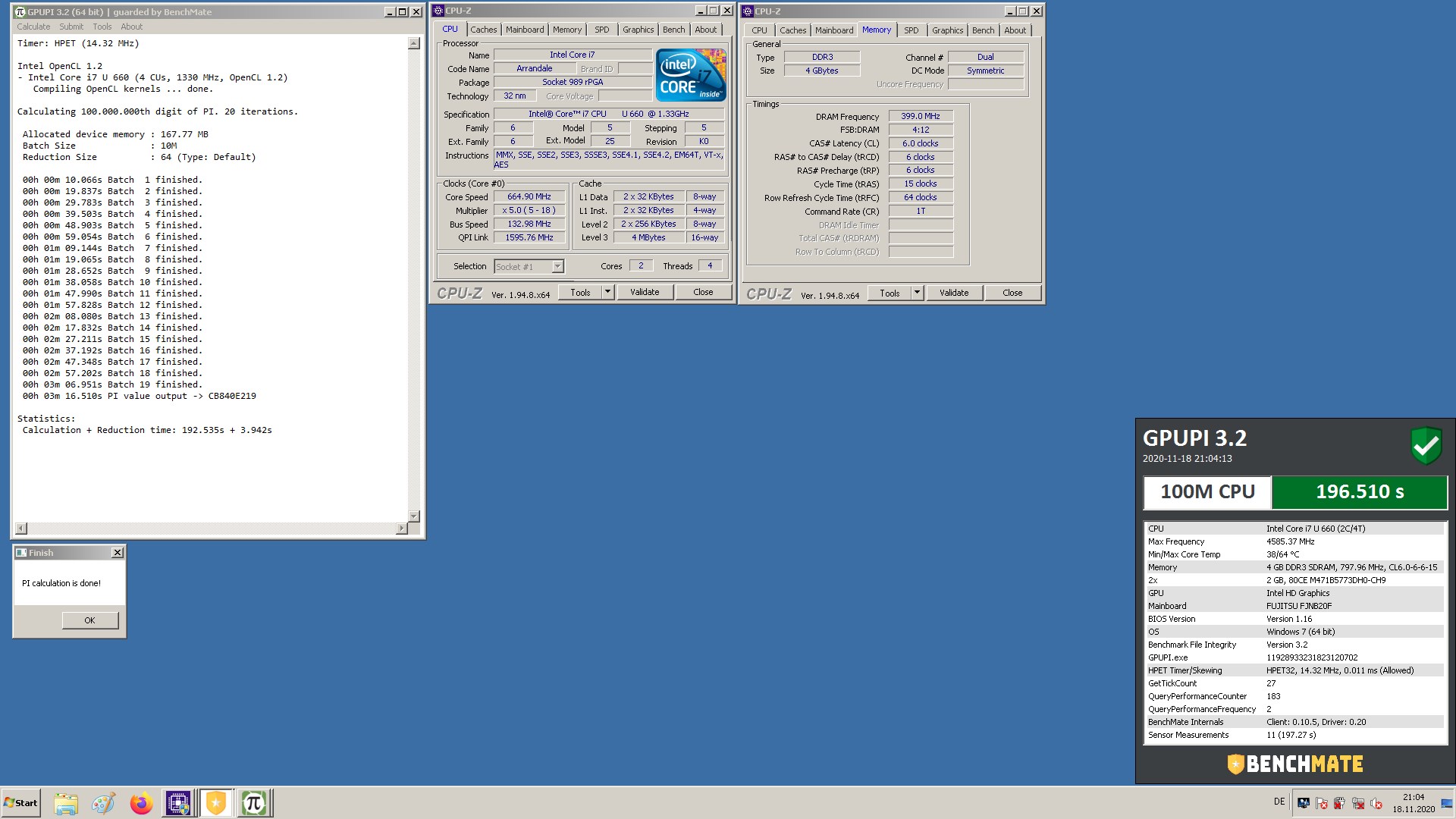Open About tab in the Memory window
1456x819 pixels.
point(1015,30)
